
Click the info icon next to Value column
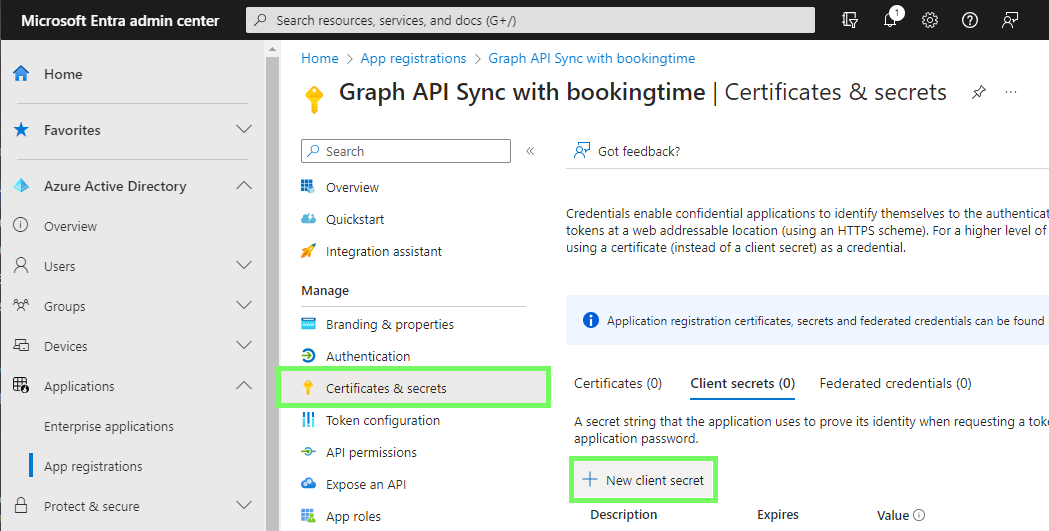click(x=919, y=515)
